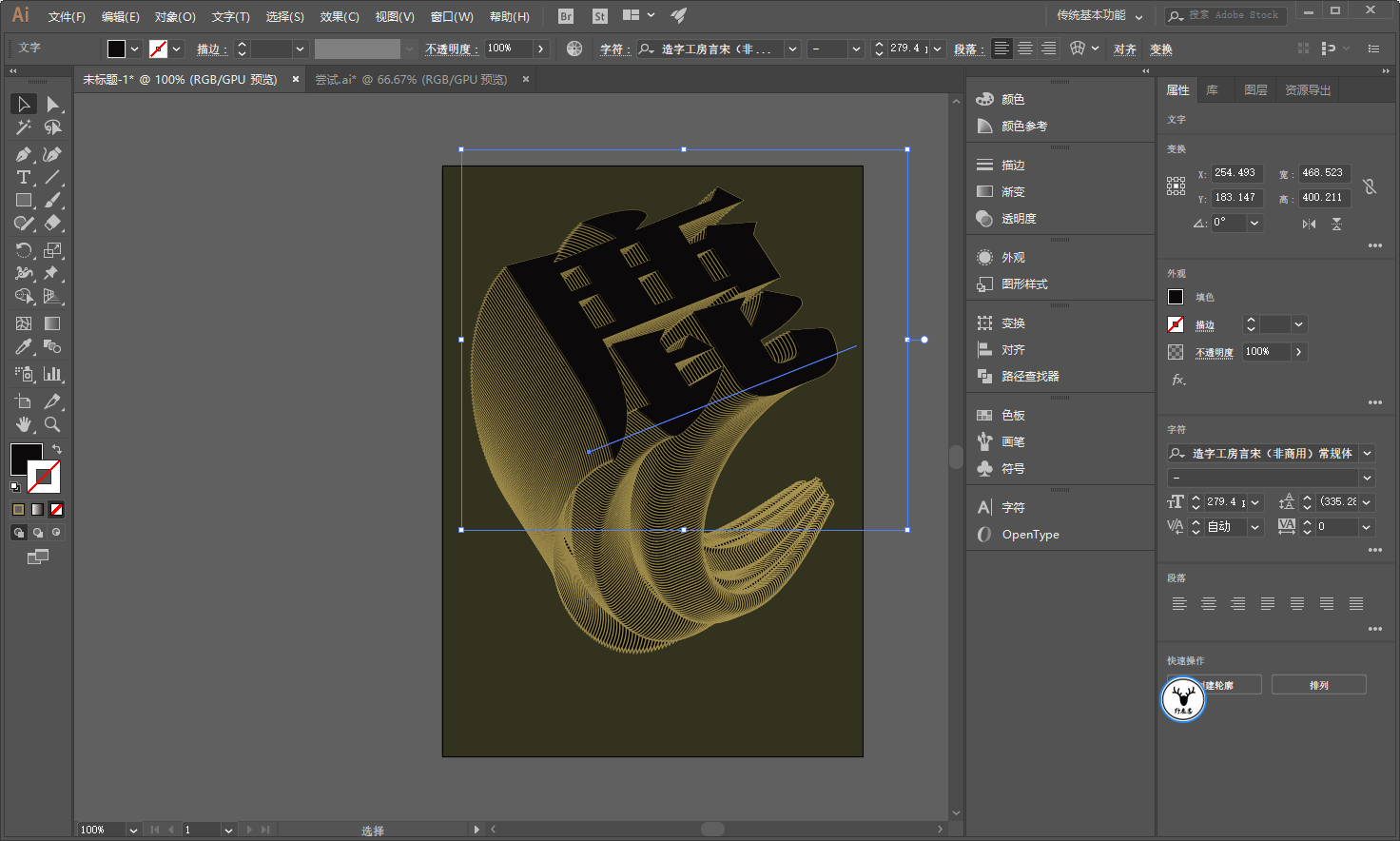Switch to the 图层 tab

[1256, 89]
